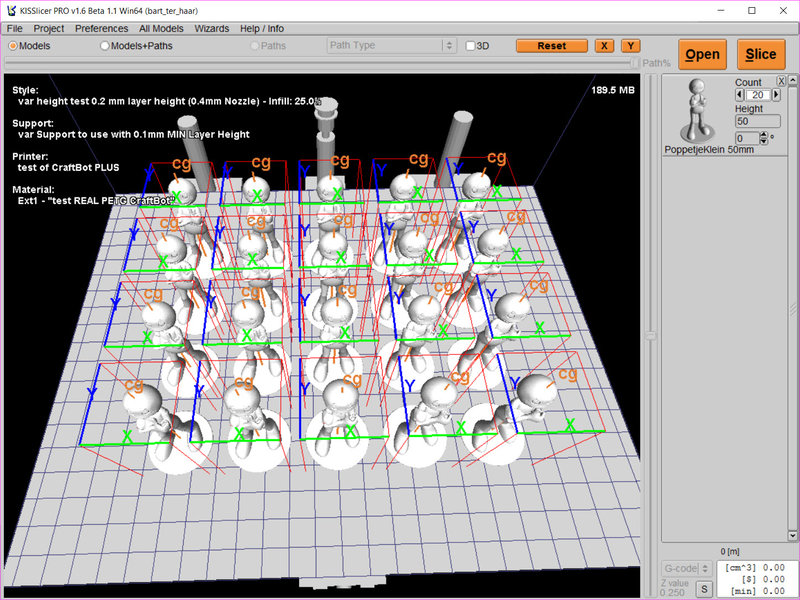Screen dimensions: 800x600
Task: Open the File menu
Action: click(14, 29)
